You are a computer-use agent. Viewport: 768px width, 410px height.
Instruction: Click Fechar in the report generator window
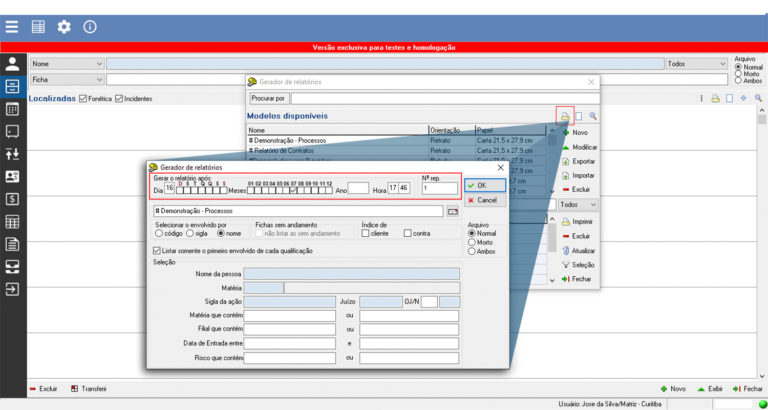pyautogui.click(x=576, y=279)
